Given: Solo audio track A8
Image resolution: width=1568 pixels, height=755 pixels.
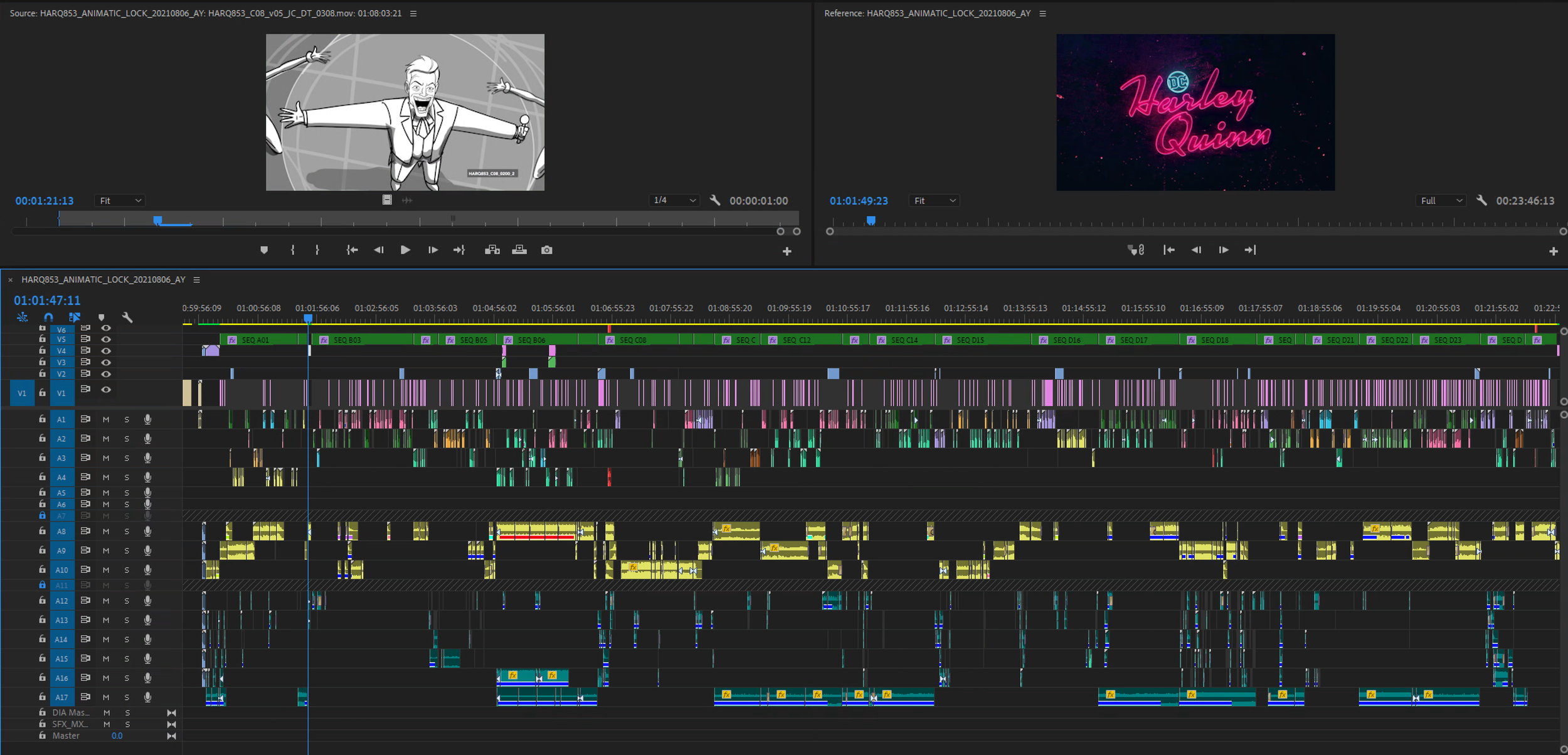Looking at the screenshot, I should pyautogui.click(x=127, y=532).
